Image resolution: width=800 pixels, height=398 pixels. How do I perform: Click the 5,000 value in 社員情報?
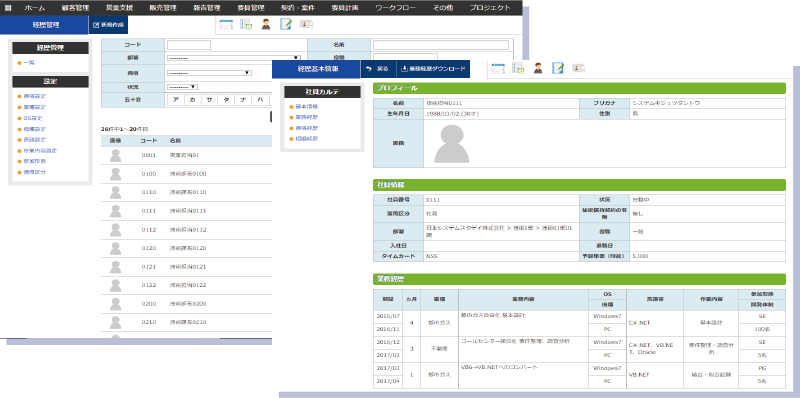(640, 256)
